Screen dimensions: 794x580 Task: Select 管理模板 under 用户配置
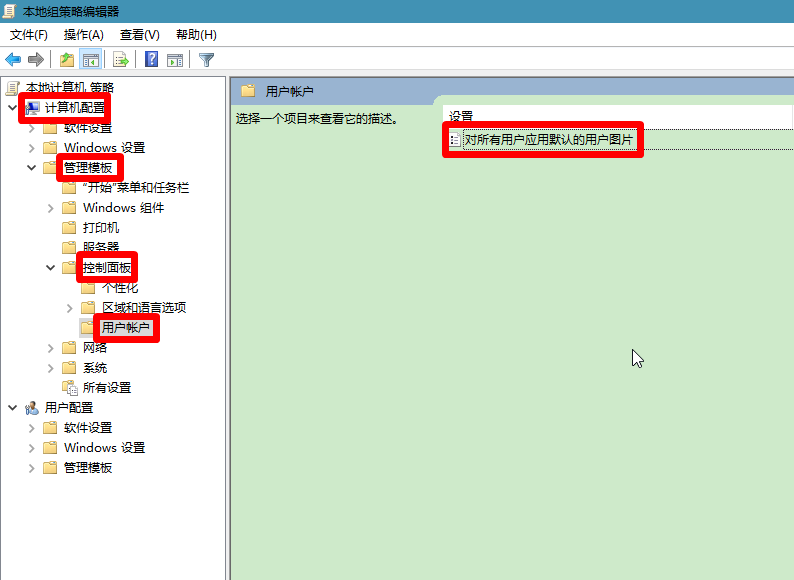click(x=88, y=468)
